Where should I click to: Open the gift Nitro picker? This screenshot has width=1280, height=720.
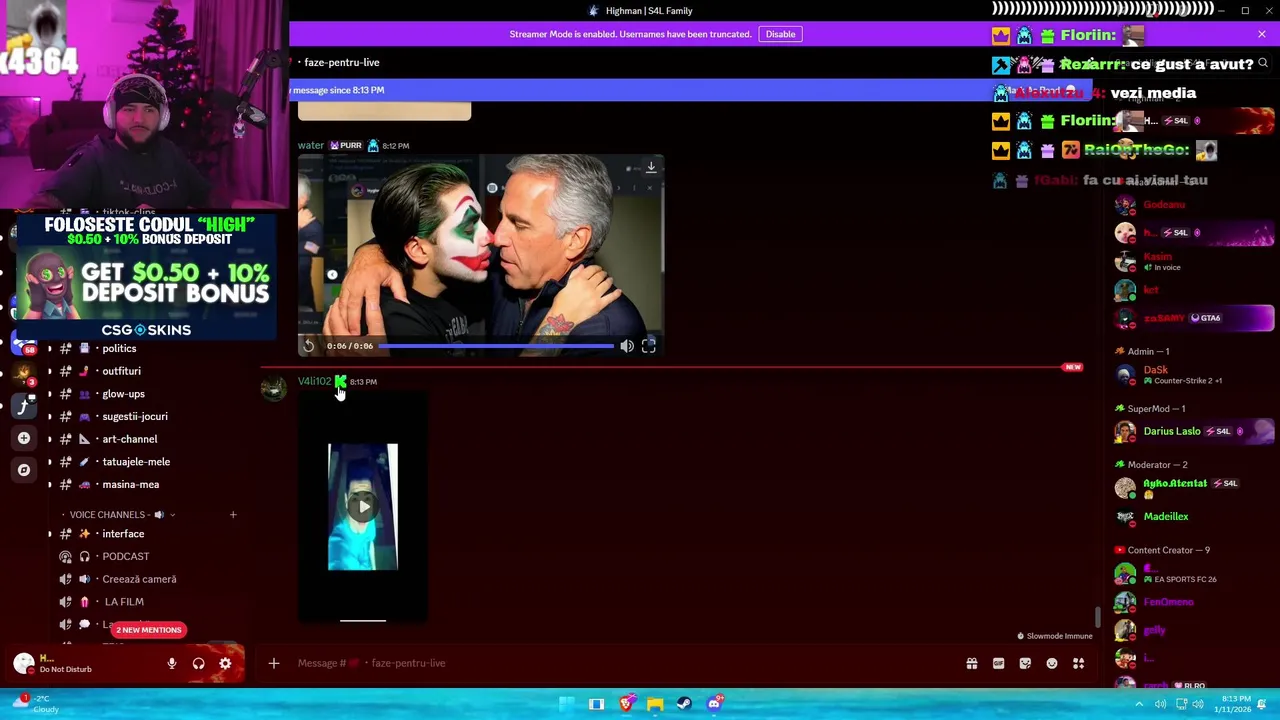[x=971, y=663]
